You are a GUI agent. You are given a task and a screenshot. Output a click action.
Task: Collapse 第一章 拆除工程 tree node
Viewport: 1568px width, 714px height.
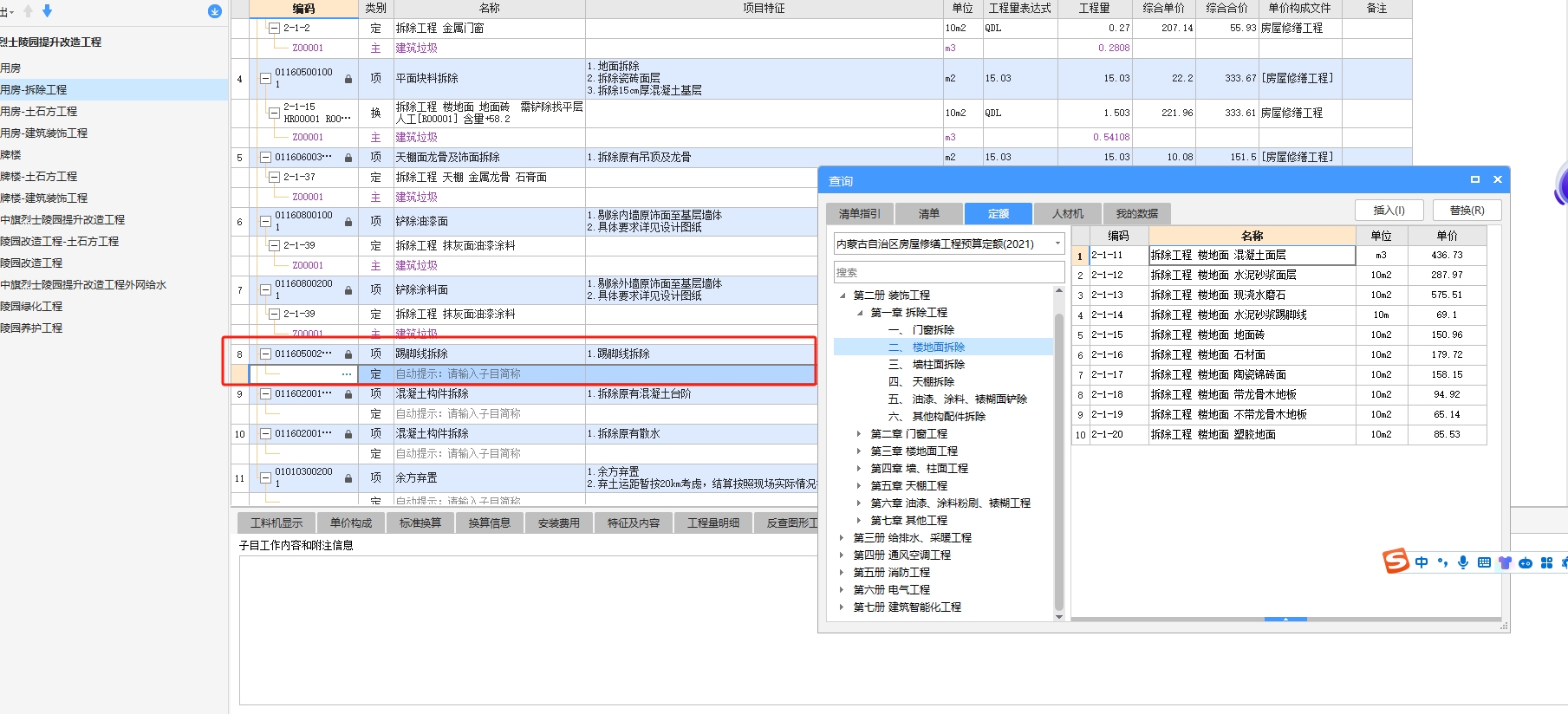(860, 313)
